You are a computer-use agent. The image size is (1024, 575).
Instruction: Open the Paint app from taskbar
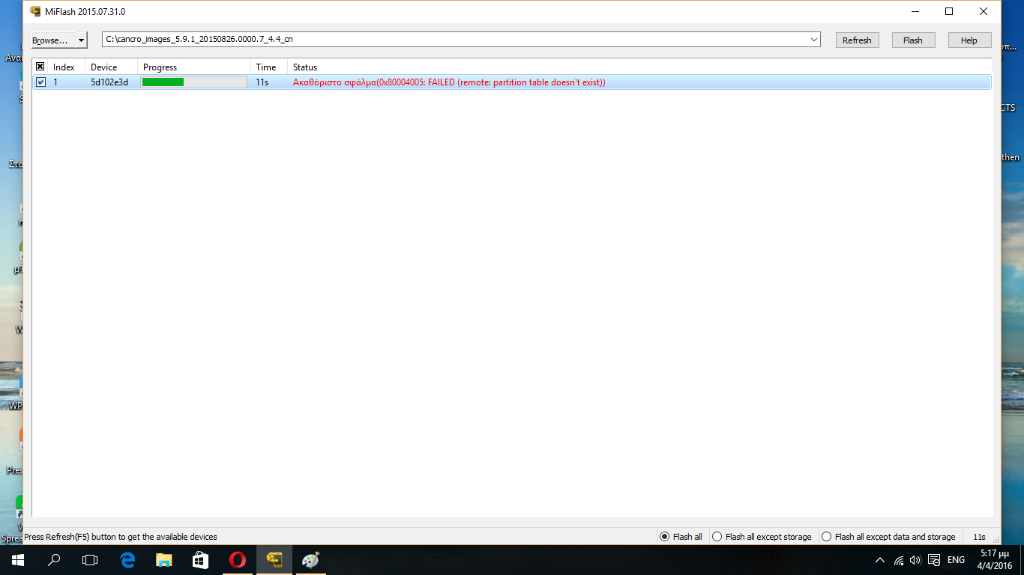point(310,560)
